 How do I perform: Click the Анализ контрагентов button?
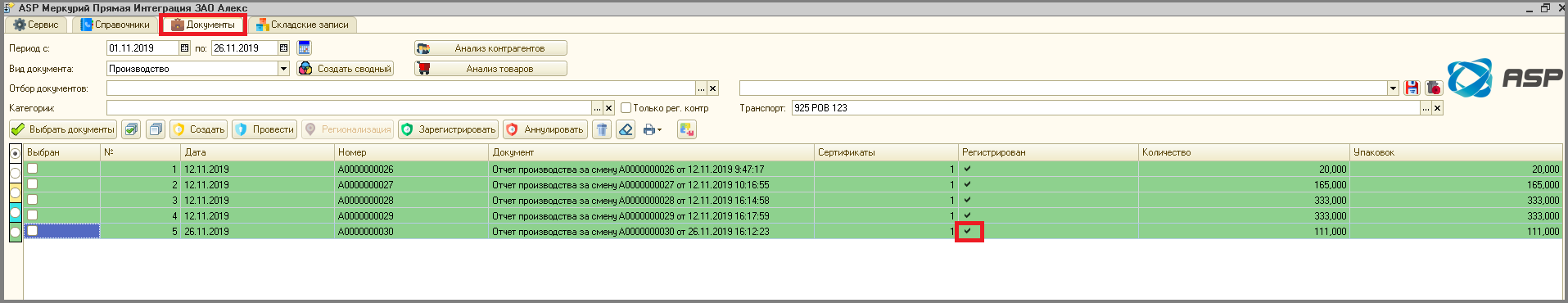pos(490,48)
